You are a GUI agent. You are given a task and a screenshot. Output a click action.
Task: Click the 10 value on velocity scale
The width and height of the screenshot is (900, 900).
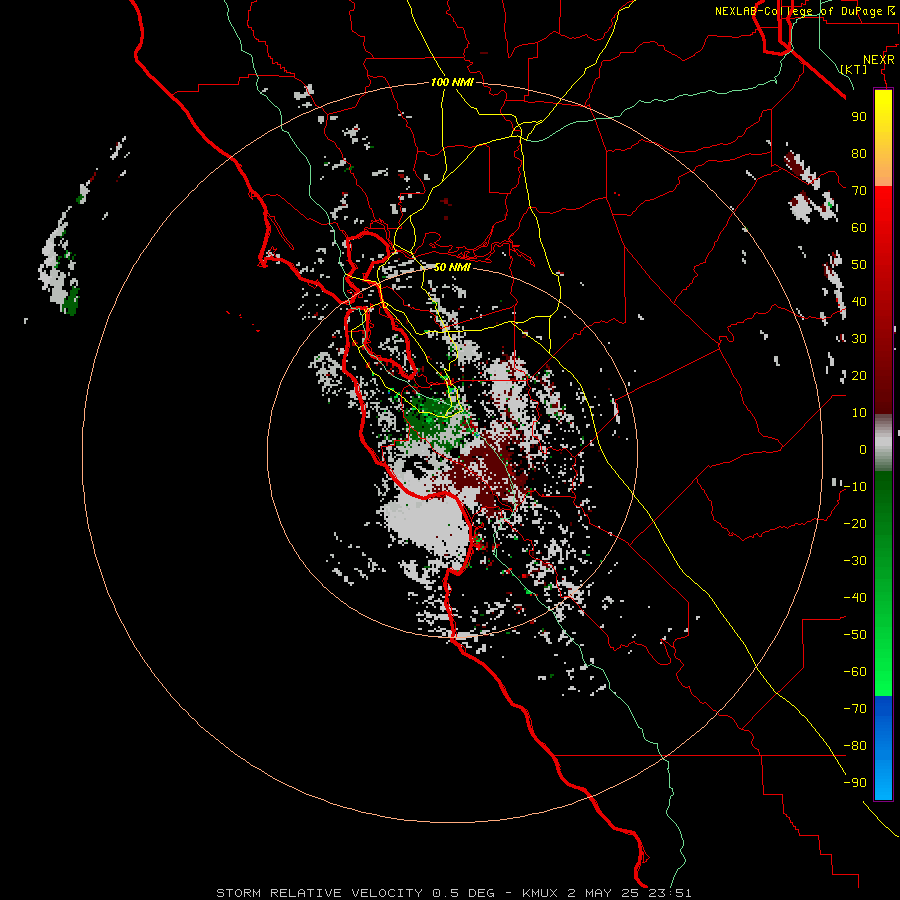click(859, 413)
